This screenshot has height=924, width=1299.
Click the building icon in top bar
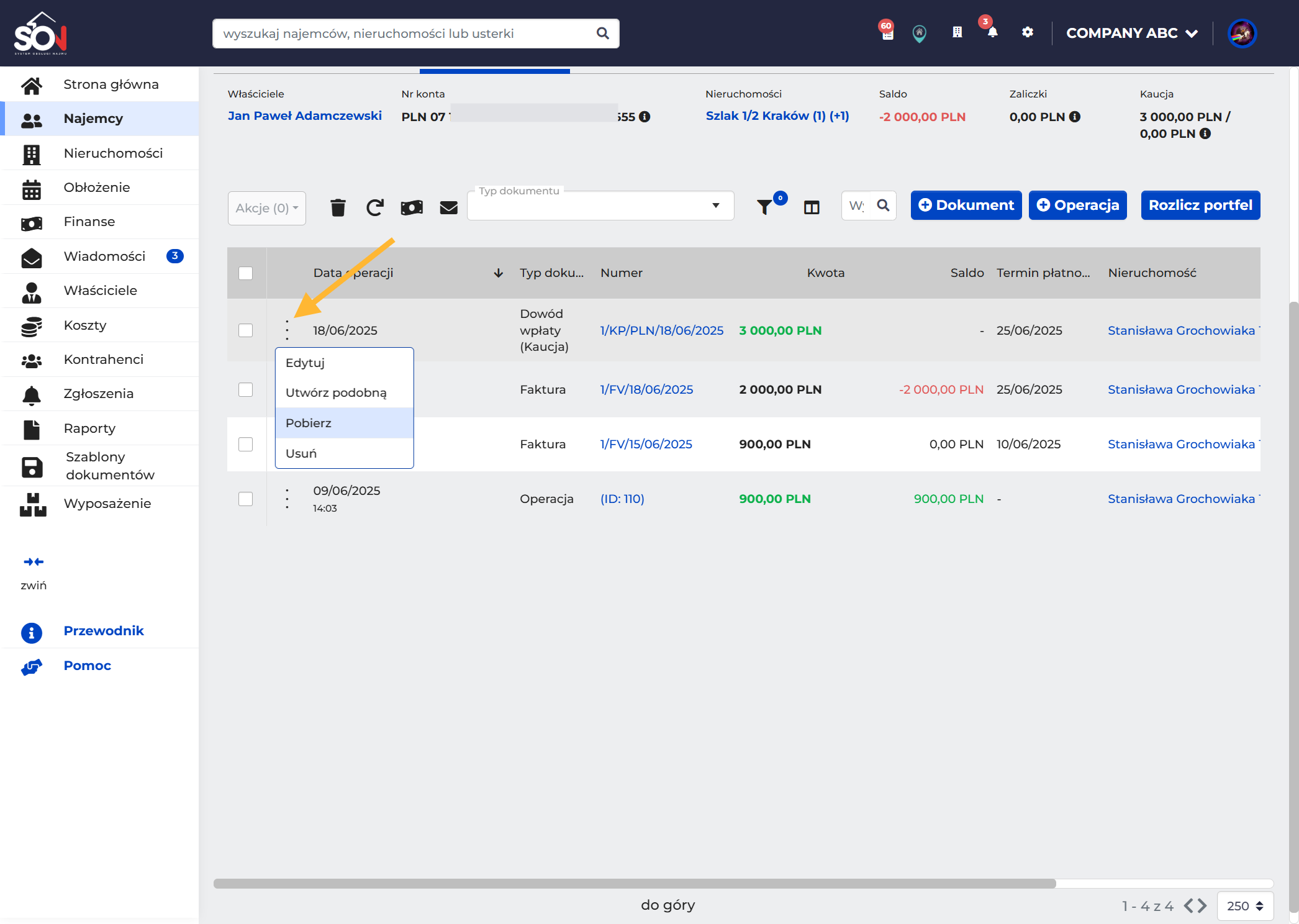click(x=957, y=32)
